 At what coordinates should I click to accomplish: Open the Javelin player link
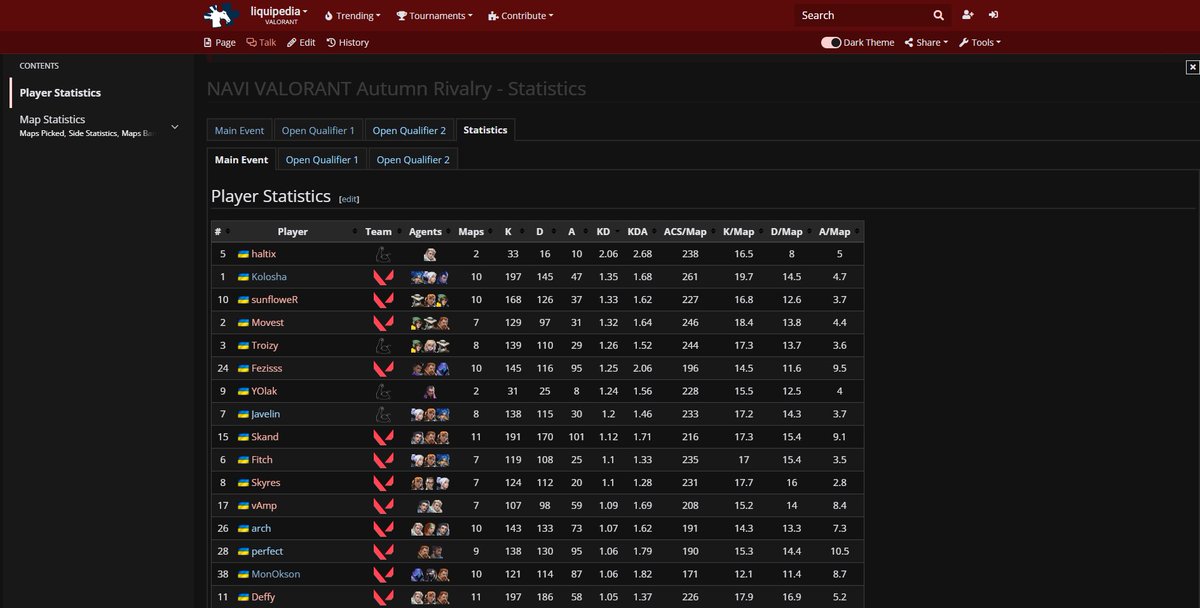[266, 414]
